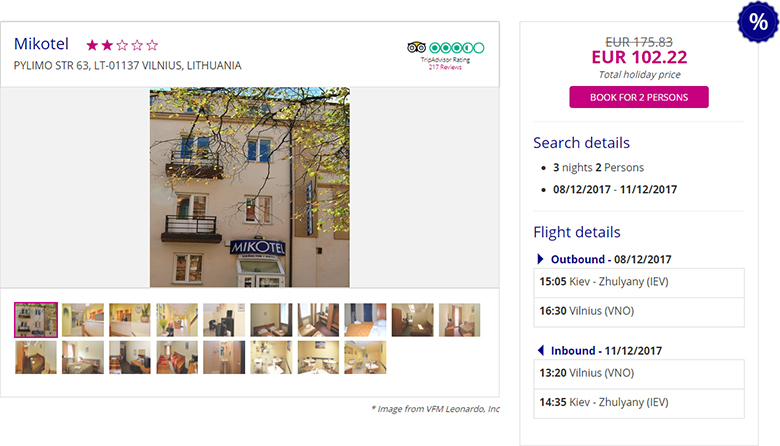Click Book for 2 Persons button
The width and height of the screenshot is (780, 446).
click(639, 97)
